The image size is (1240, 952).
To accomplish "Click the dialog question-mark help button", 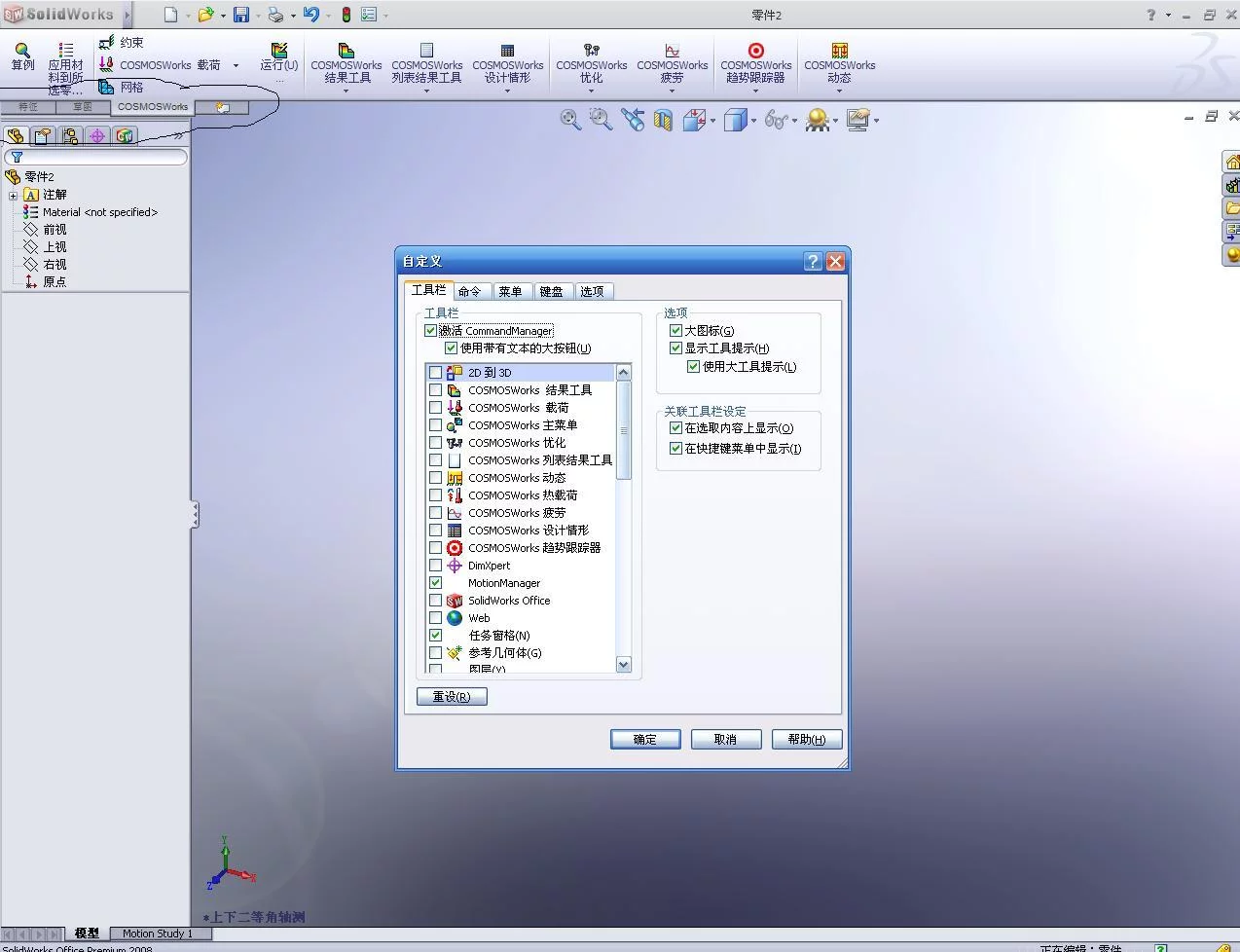I will coord(814,261).
